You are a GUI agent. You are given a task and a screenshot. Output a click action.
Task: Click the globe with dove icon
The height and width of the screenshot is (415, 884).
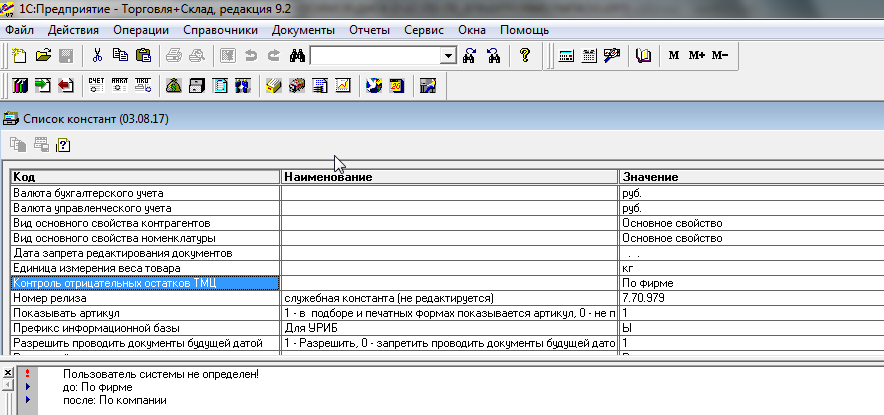(374, 86)
